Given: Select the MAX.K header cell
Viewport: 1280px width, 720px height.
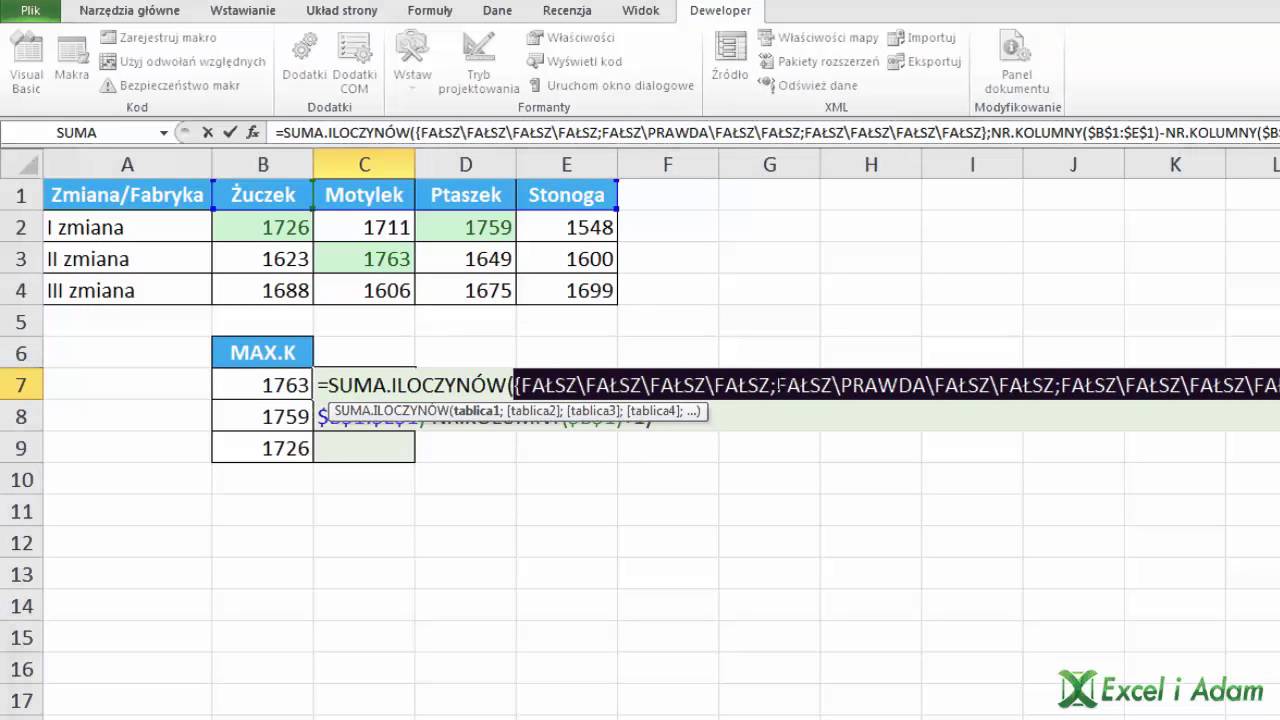Looking at the screenshot, I should [263, 353].
